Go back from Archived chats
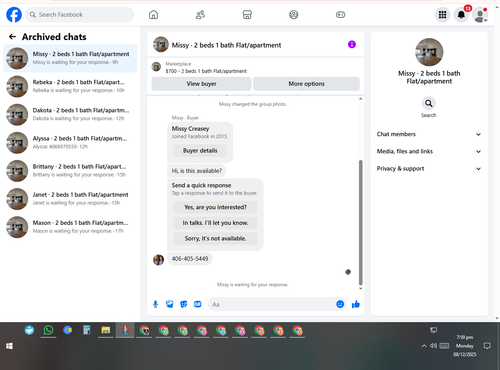This screenshot has height=370, width=500. (12, 37)
